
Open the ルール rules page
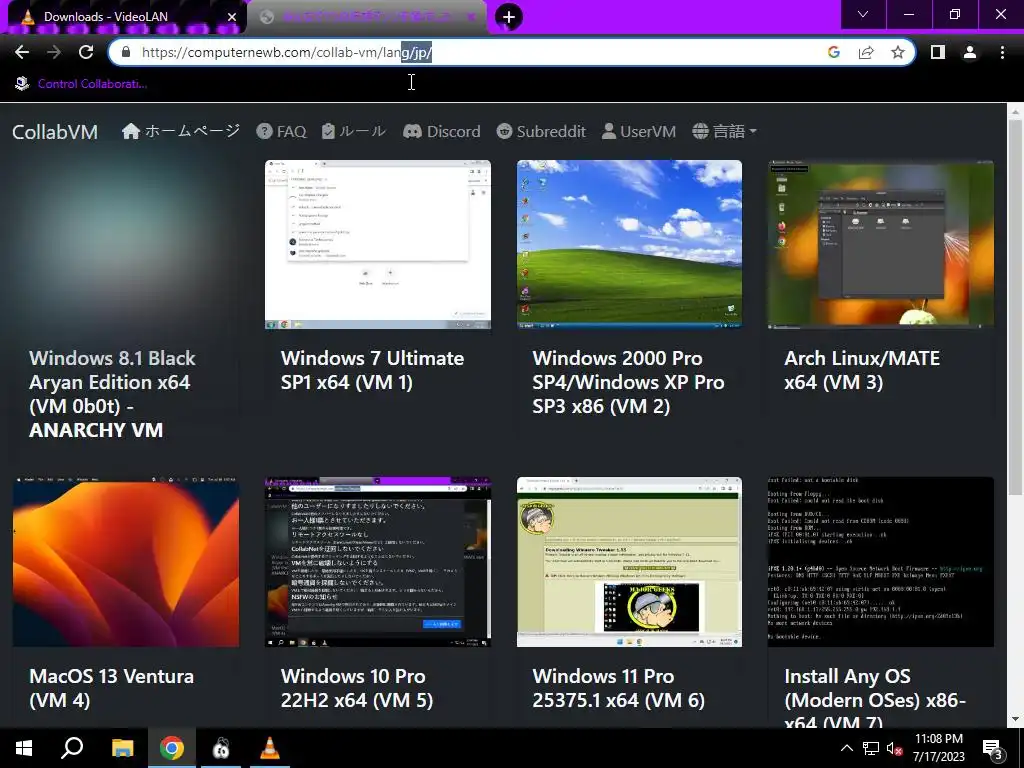tap(354, 131)
